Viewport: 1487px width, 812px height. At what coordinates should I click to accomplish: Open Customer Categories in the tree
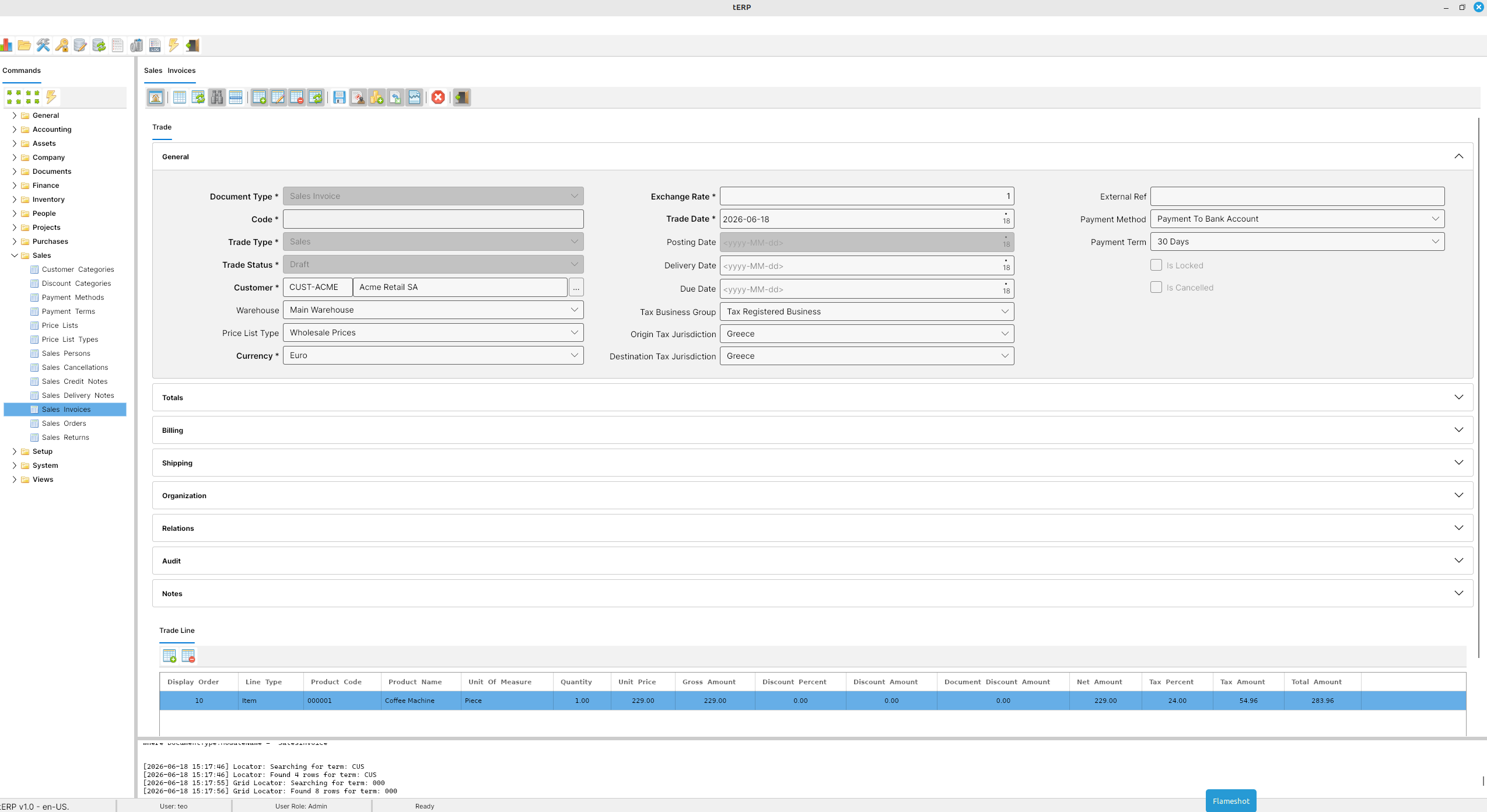tap(78, 269)
